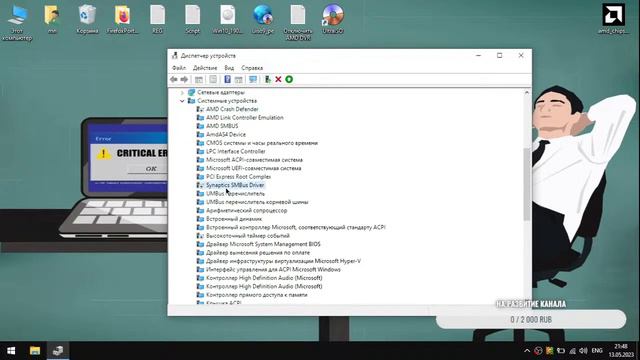
Task: Open the taskbar clock and date
Action: (621, 351)
